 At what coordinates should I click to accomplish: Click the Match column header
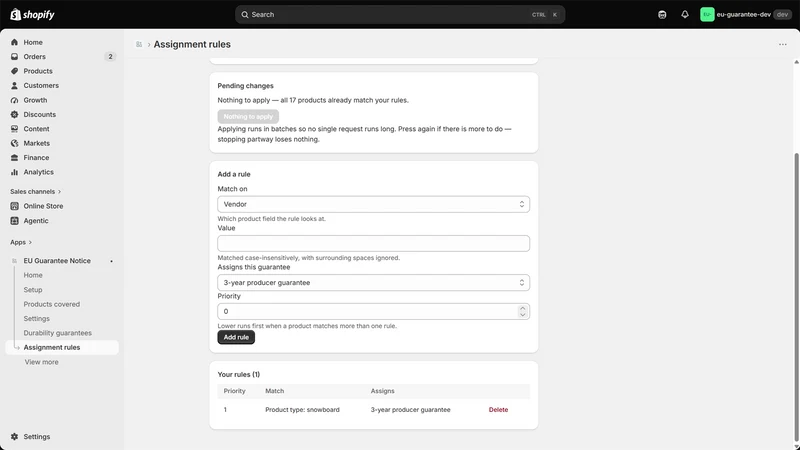[274, 391]
